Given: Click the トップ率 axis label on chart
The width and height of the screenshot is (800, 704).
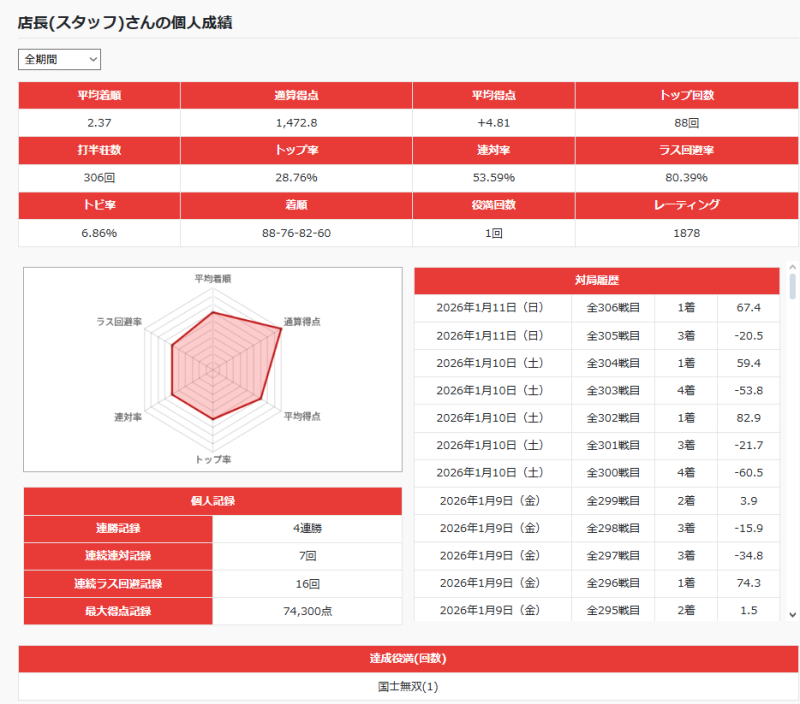Looking at the screenshot, I should [x=213, y=459].
